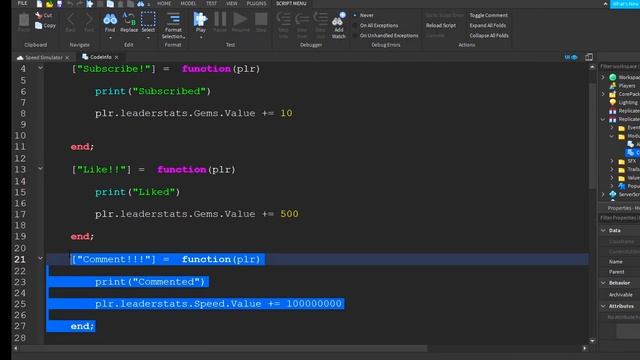The width and height of the screenshot is (640, 360).
Task: Click the split view icon above the editor
Action: pyautogui.click(x=589, y=57)
